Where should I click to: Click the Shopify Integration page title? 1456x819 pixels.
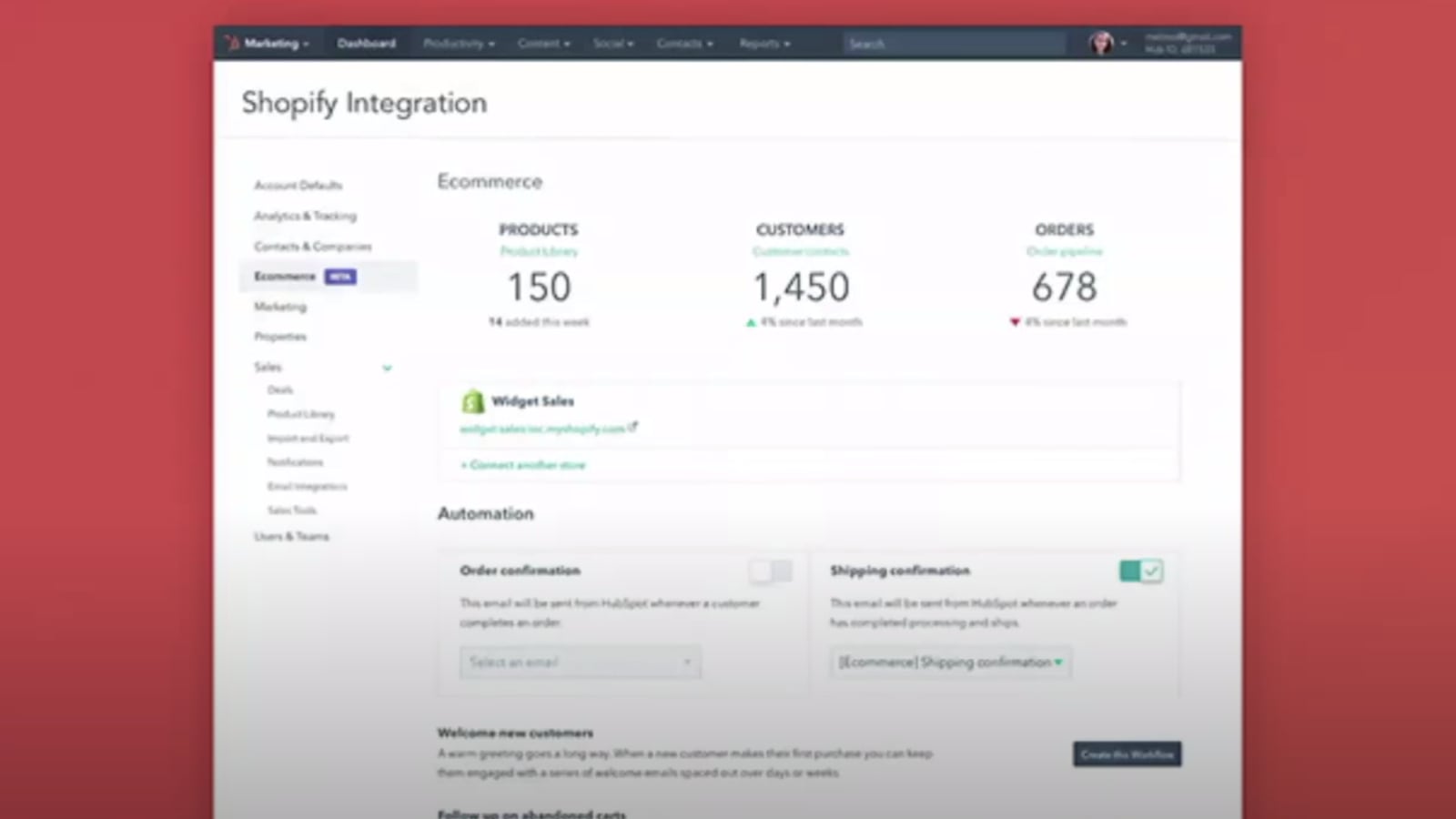[x=364, y=103]
